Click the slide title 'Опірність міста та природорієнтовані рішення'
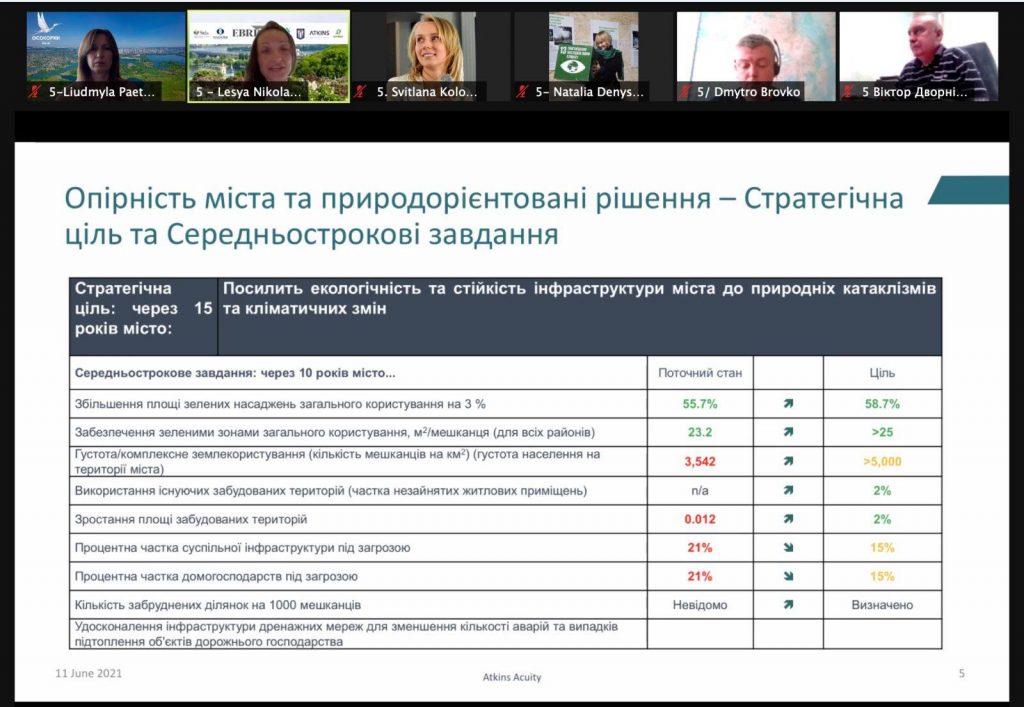 (x=388, y=198)
